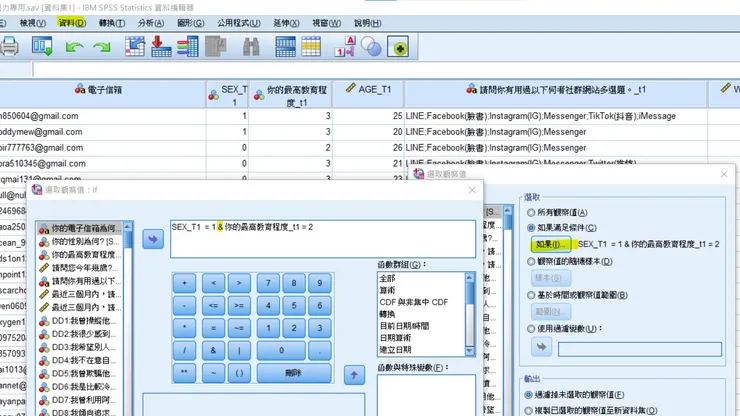Select 基於時間或觀察值範圍(B) radio option
The width and height of the screenshot is (740, 416).
click(x=578, y=295)
